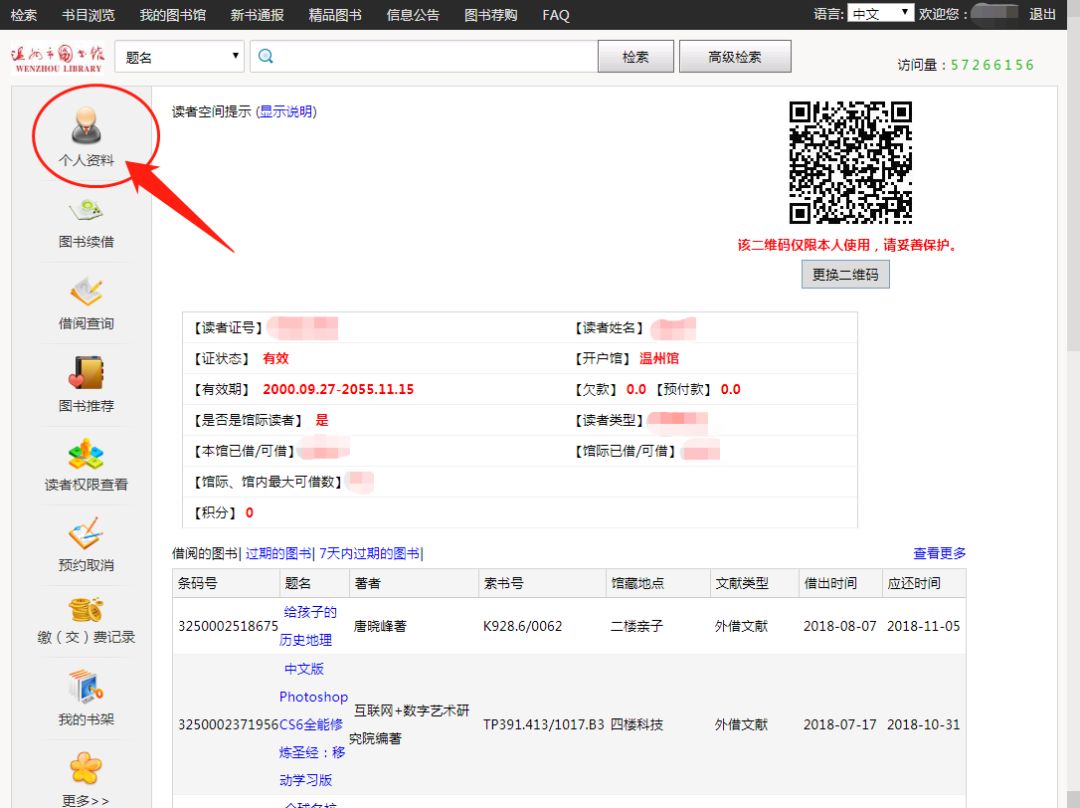
Task: Switch to 过期的图书 tab link
Action: click(x=278, y=553)
